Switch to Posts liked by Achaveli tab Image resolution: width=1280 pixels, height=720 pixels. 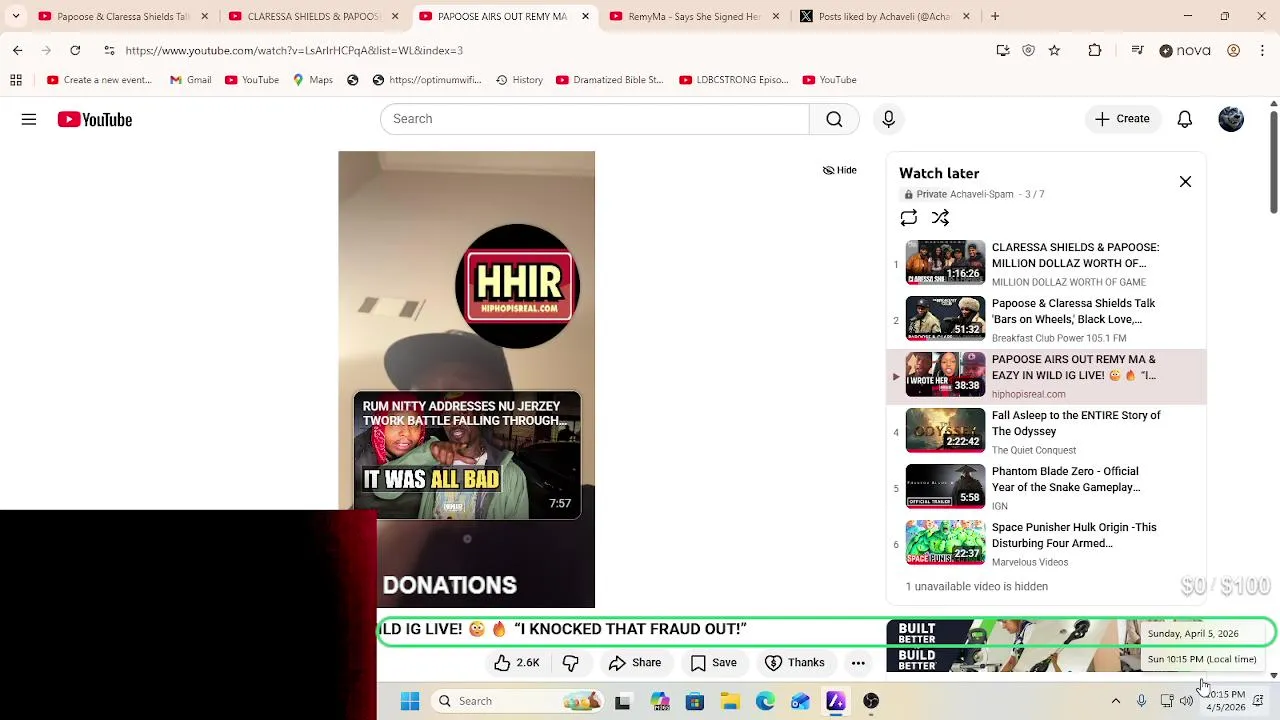point(884,16)
